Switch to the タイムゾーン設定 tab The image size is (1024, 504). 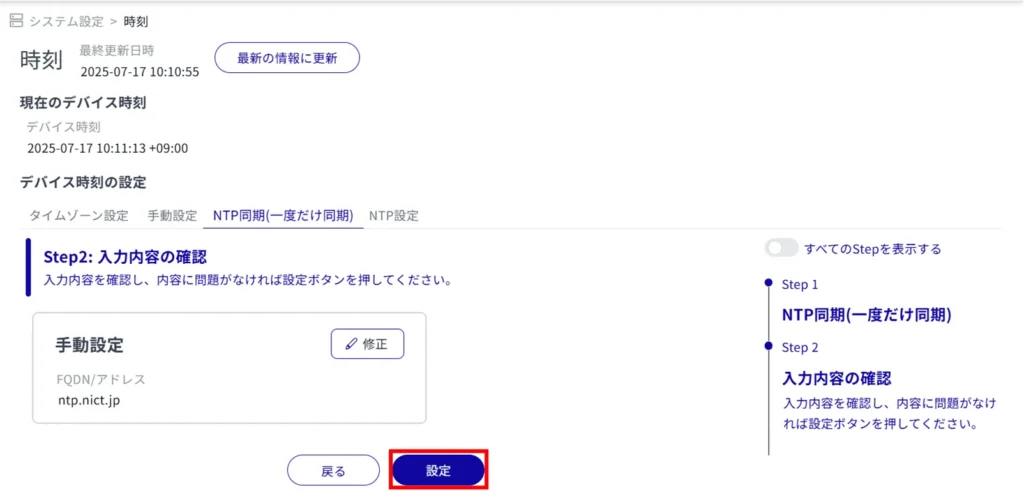(x=78, y=215)
